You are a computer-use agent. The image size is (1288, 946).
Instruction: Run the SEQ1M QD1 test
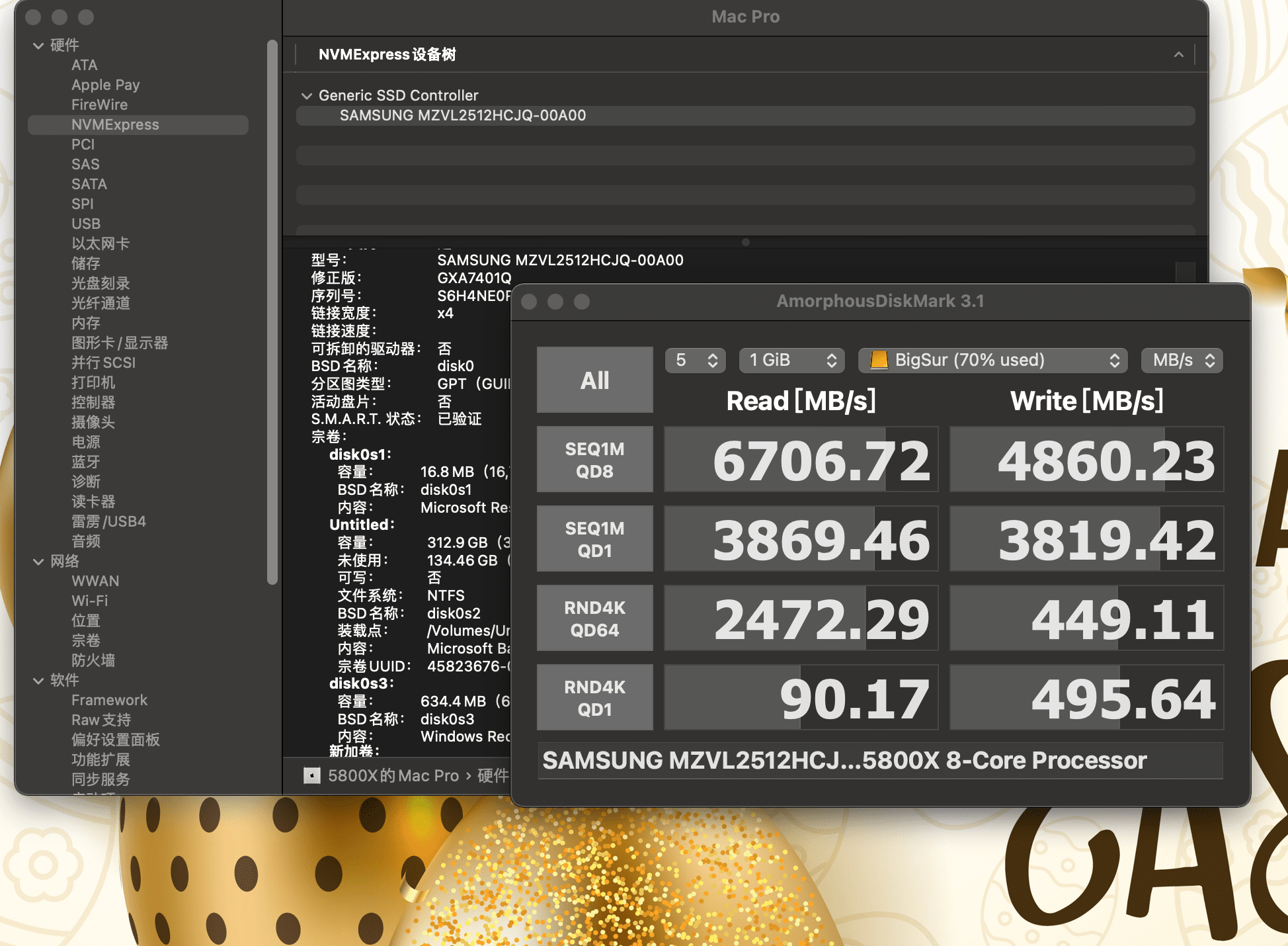coord(594,539)
